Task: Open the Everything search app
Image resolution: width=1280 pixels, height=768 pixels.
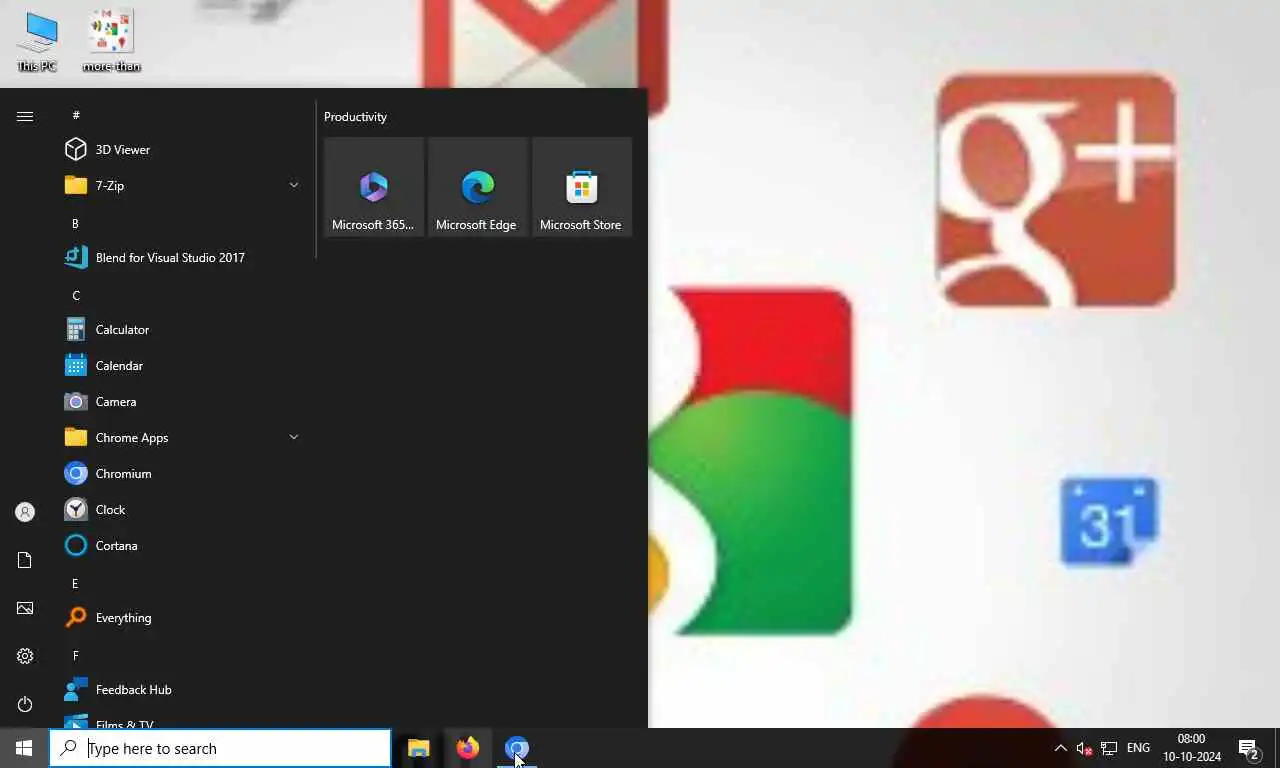Action: click(x=181, y=617)
